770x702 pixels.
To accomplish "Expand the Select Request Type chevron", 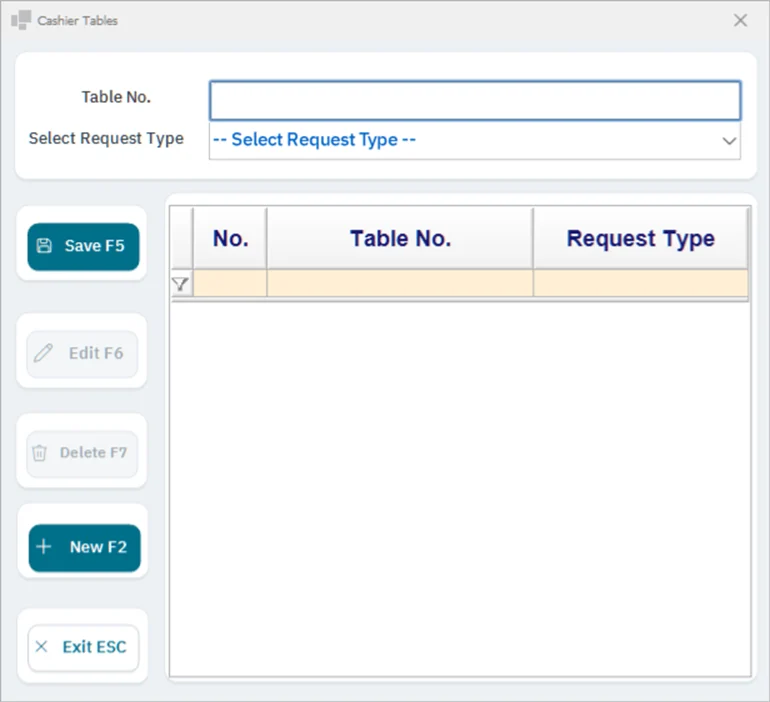I will pyautogui.click(x=729, y=141).
